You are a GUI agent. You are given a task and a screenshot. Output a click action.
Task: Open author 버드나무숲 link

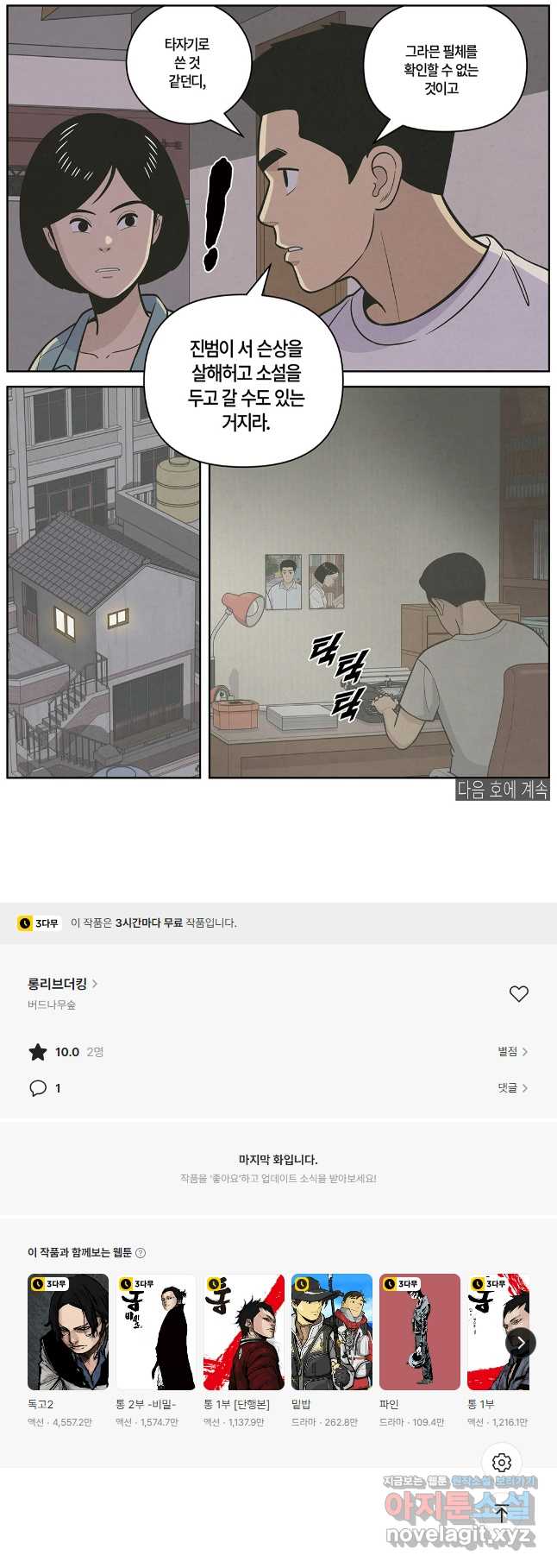(52, 1005)
